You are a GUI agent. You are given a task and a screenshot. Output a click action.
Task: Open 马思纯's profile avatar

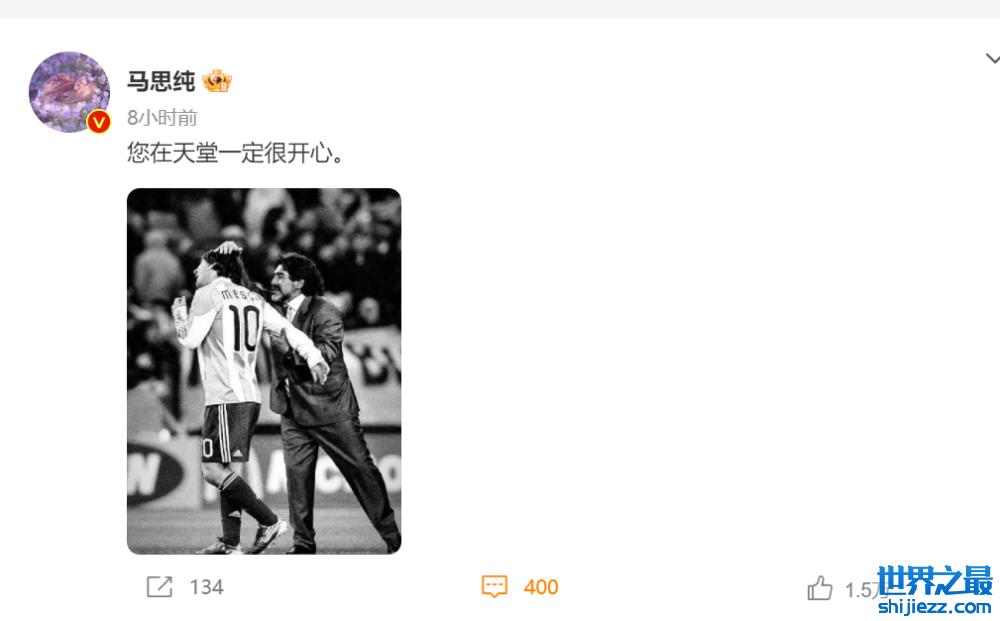69,92
